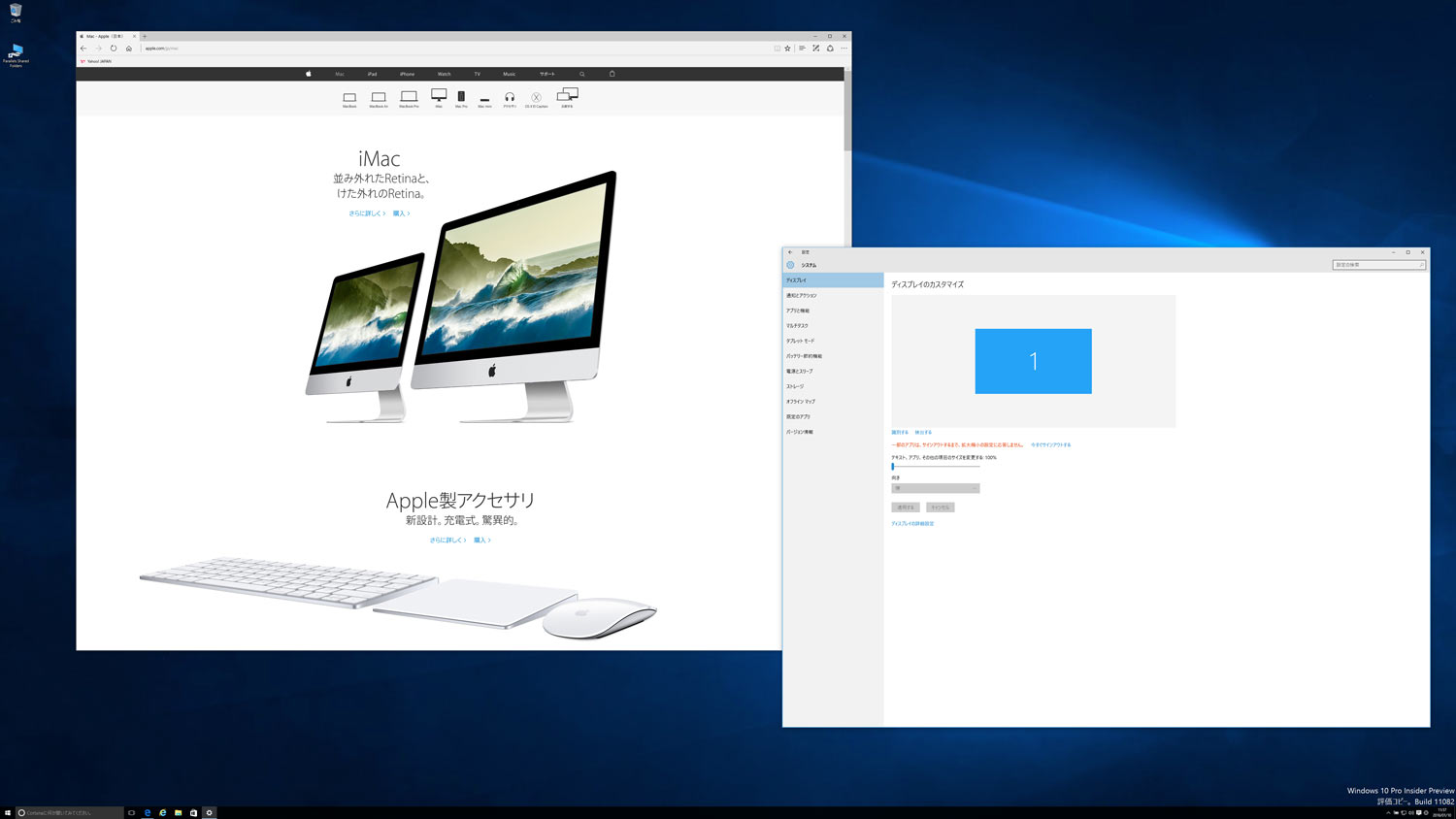This screenshot has width=1456, height=819.
Task: Select タブレット モード in Settings sidebar
Action: (833, 341)
